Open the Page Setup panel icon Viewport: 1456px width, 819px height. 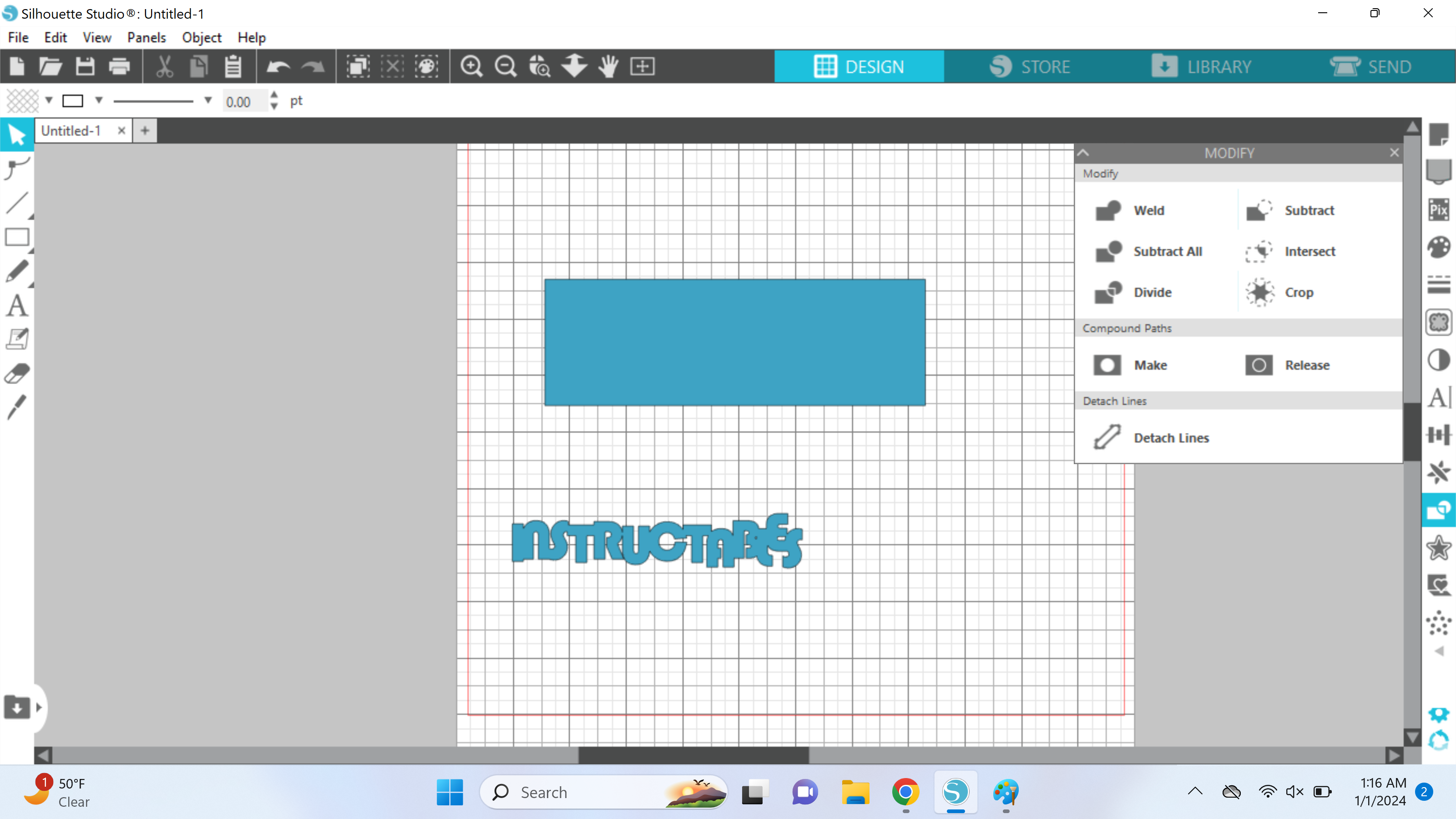tap(1439, 135)
